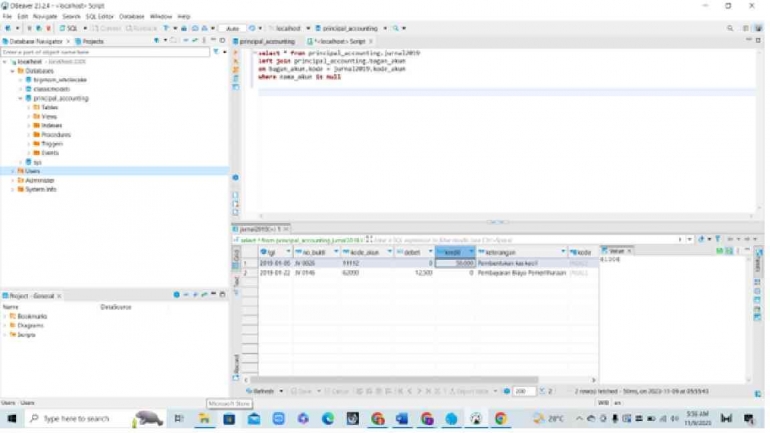Expand the System Info node

click(13, 189)
